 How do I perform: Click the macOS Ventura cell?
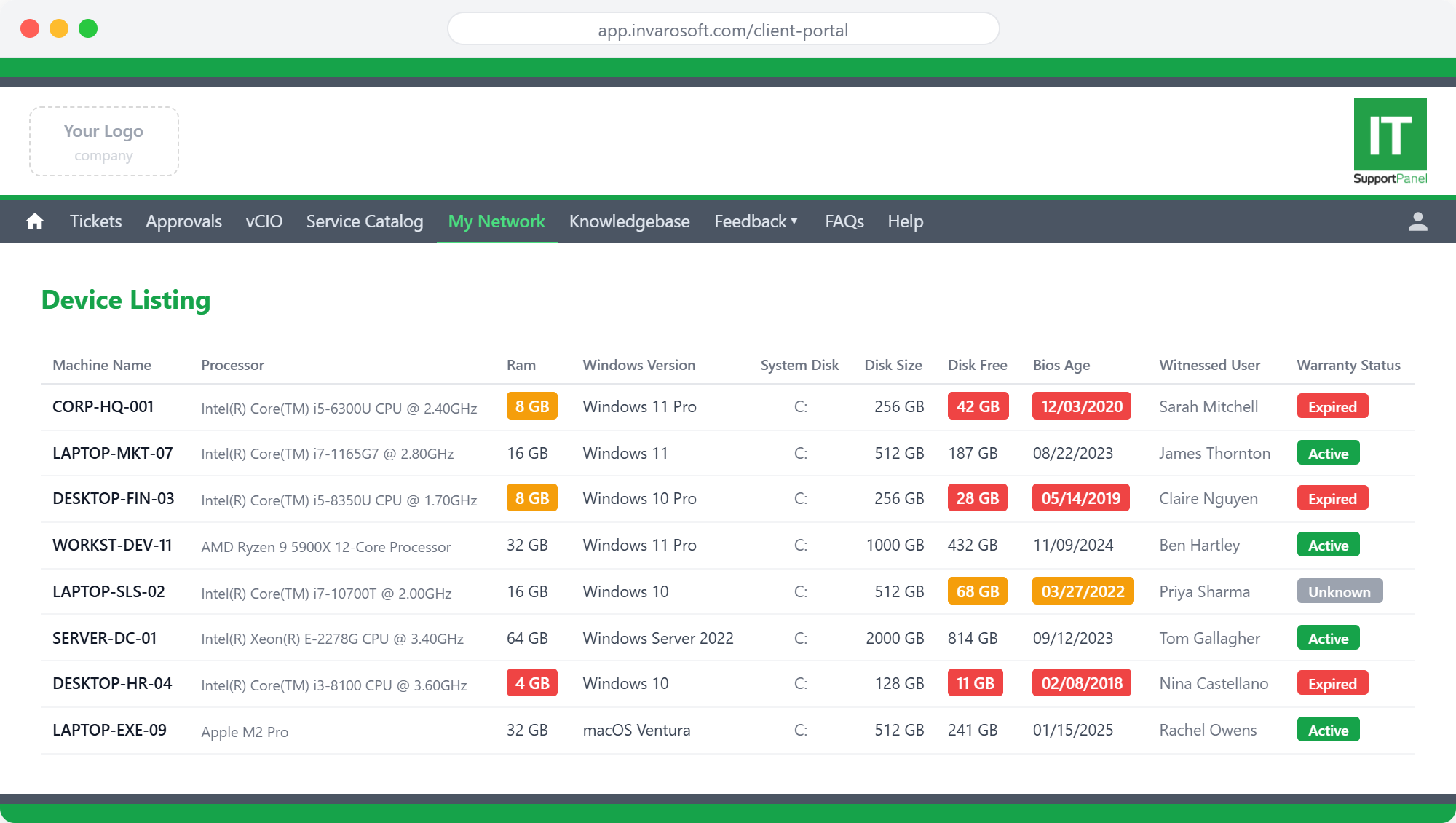pyautogui.click(x=636, y=730)
